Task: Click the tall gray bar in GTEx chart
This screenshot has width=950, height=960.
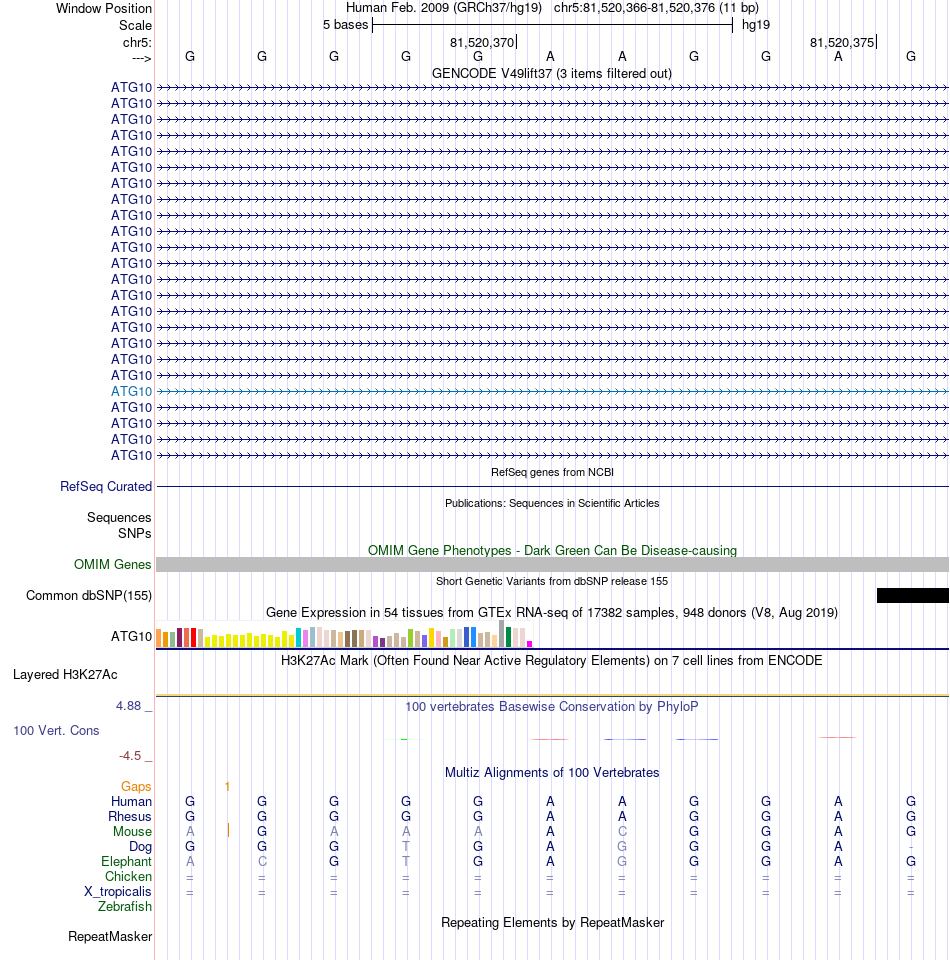Action: pyautogui.click(x=501, y=634)
